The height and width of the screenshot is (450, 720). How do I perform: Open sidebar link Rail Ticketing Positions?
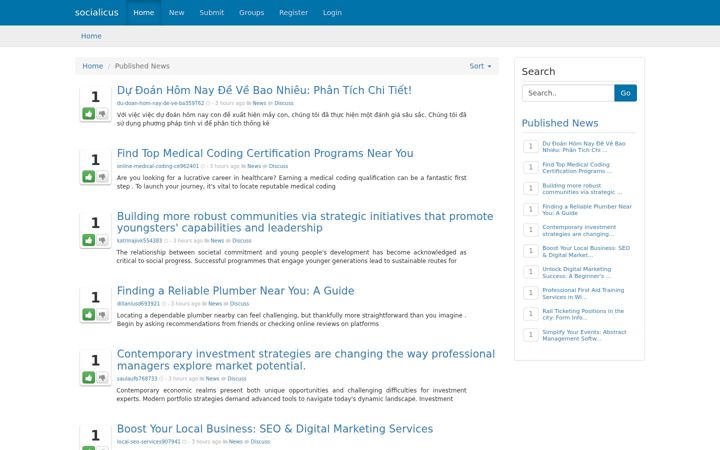(583, 314)
